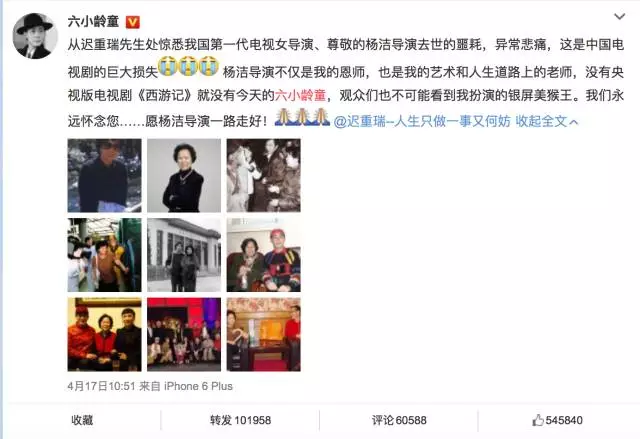Image resolution: width=640 pixels, height=439 pixels.
Task: Open the group photo with red backdrop
Action: (184, 335)
